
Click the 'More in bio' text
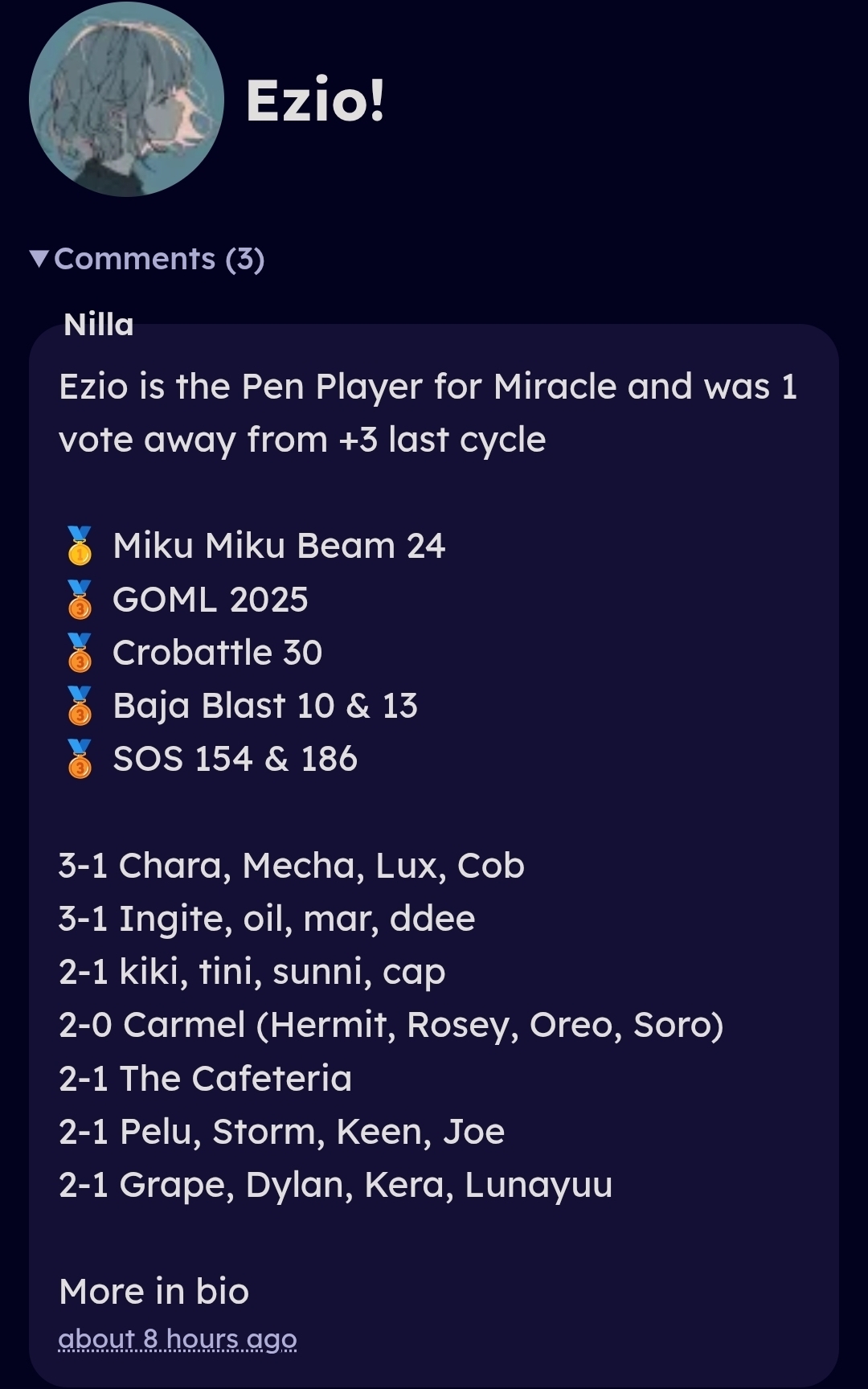pos(154,1292)
